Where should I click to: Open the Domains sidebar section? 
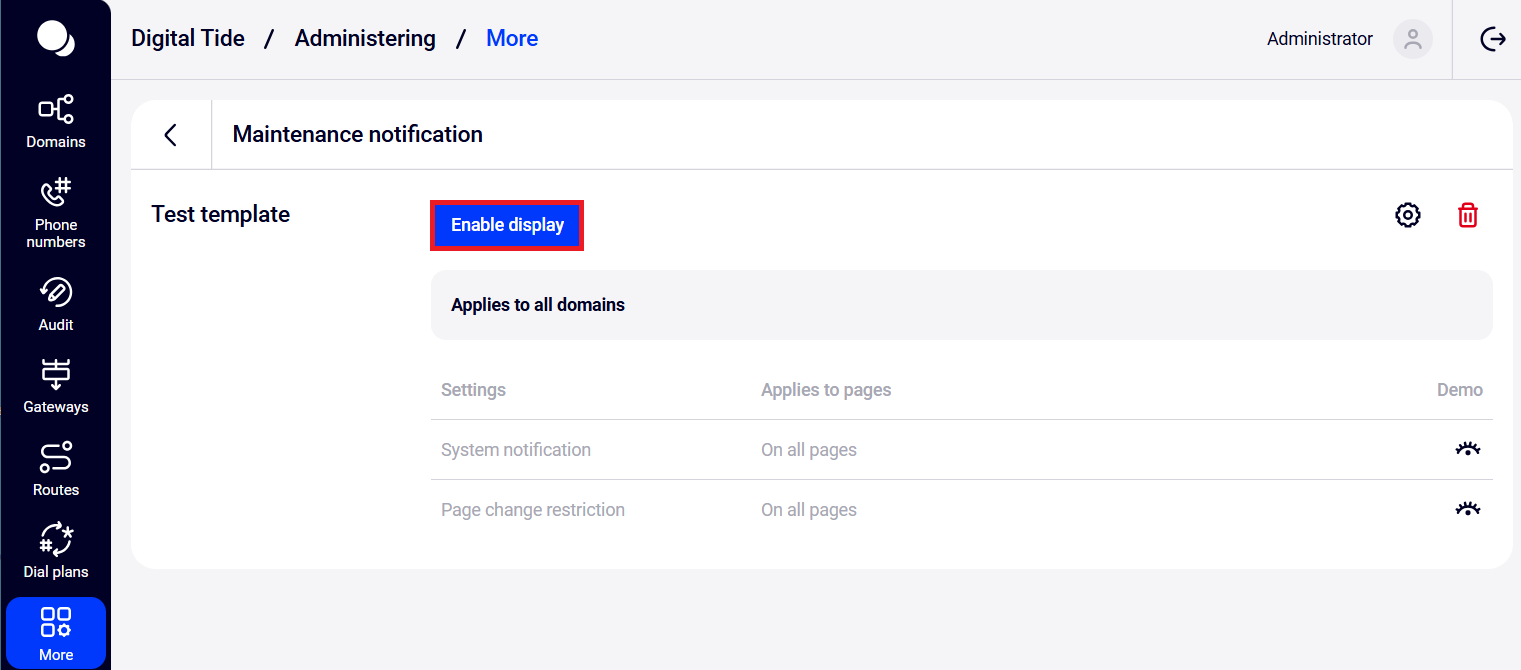(x=56, y=121)
